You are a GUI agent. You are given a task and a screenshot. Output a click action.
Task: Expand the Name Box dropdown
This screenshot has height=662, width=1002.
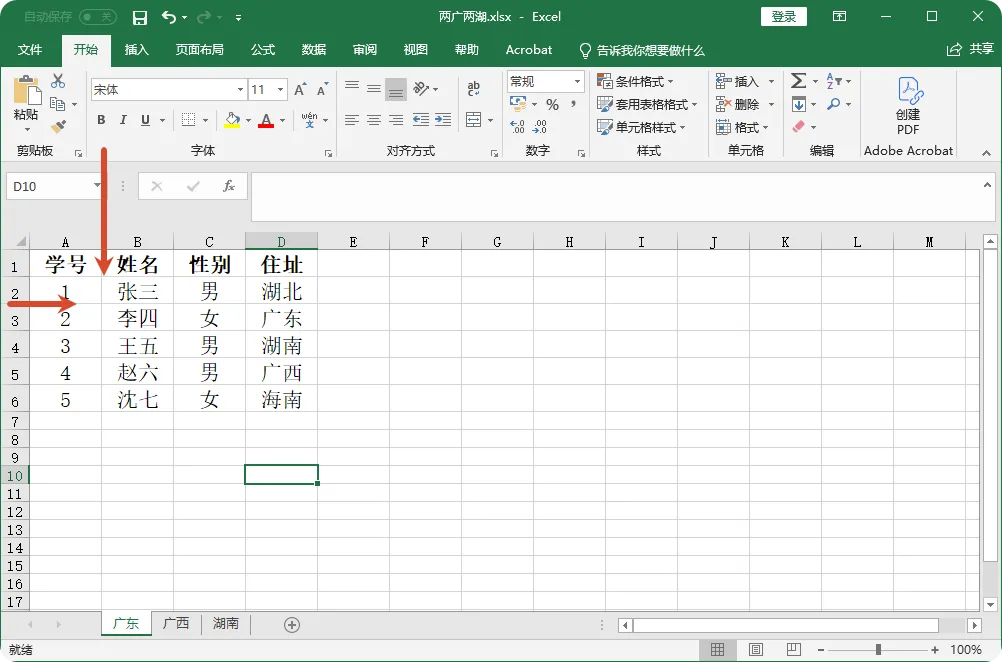(97, 186)
